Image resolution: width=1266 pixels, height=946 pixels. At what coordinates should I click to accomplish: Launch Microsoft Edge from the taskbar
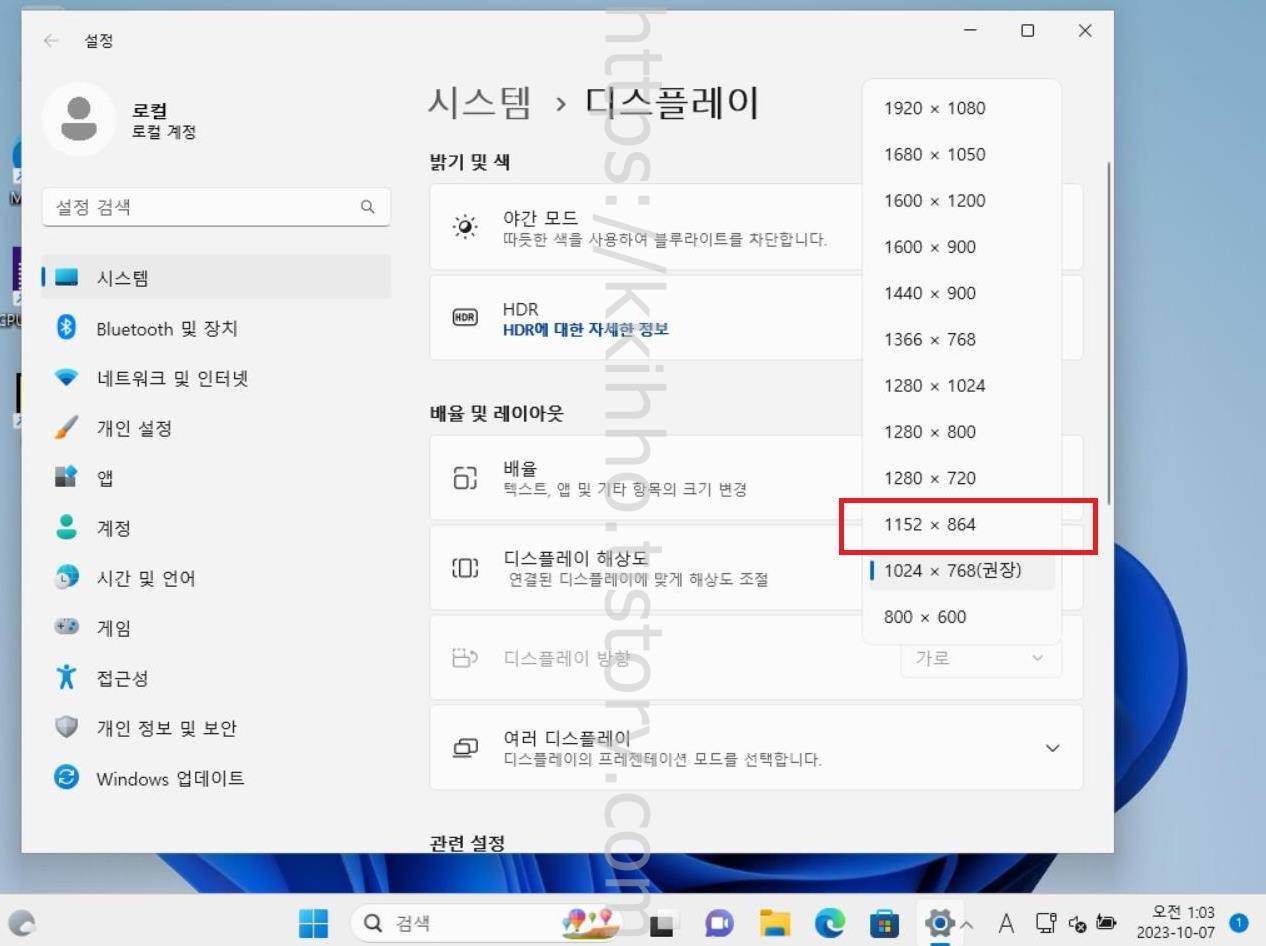[x=829, y=923]
